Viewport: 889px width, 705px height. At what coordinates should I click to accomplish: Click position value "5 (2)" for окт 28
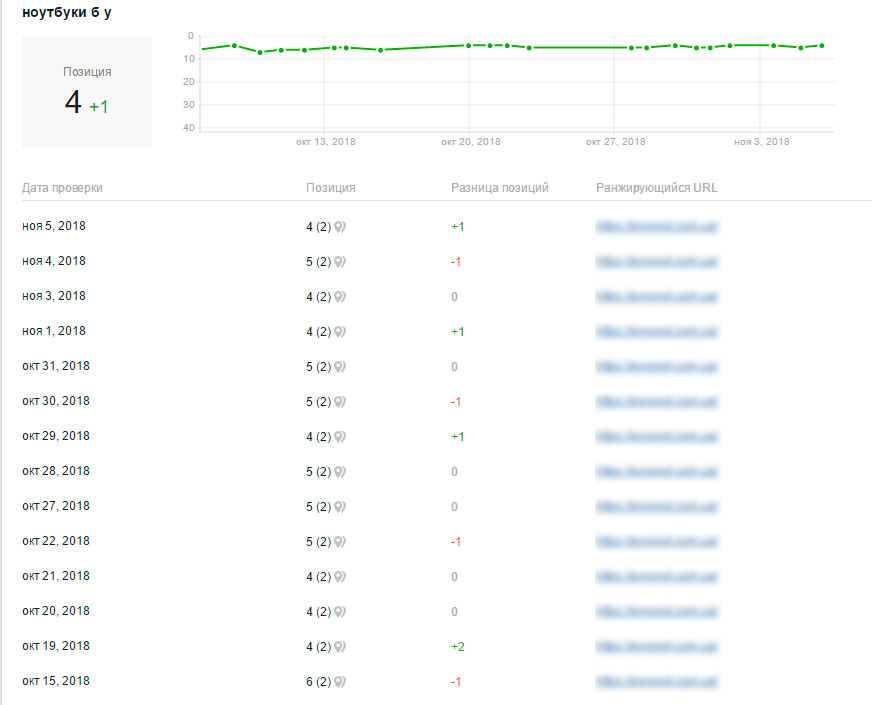click(319, 472)
